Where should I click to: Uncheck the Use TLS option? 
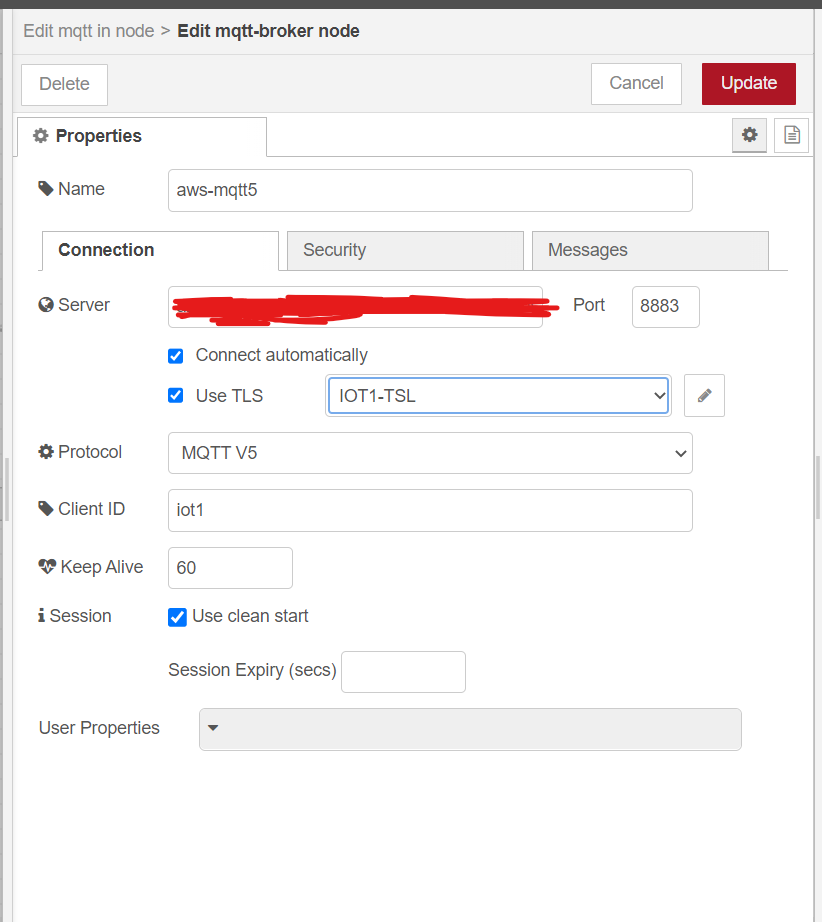(x=175, y=395)
